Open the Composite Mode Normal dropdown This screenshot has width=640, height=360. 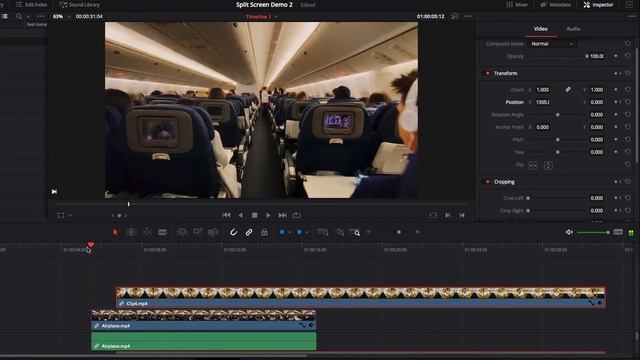coord(551,44)
